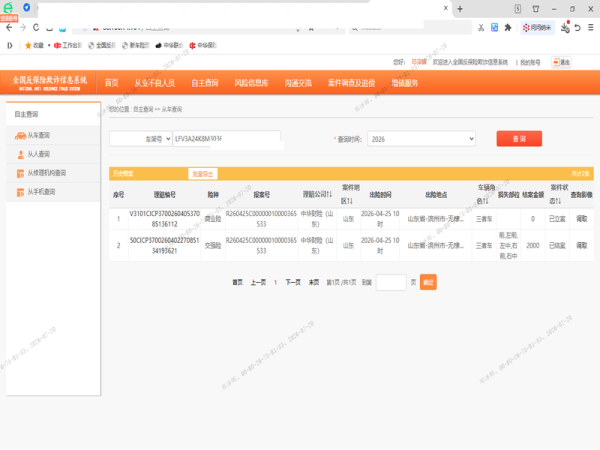Click the car icon beside 从车查询
The width and height of the screenshot is (600, 450).
click(x=20, y=135)
